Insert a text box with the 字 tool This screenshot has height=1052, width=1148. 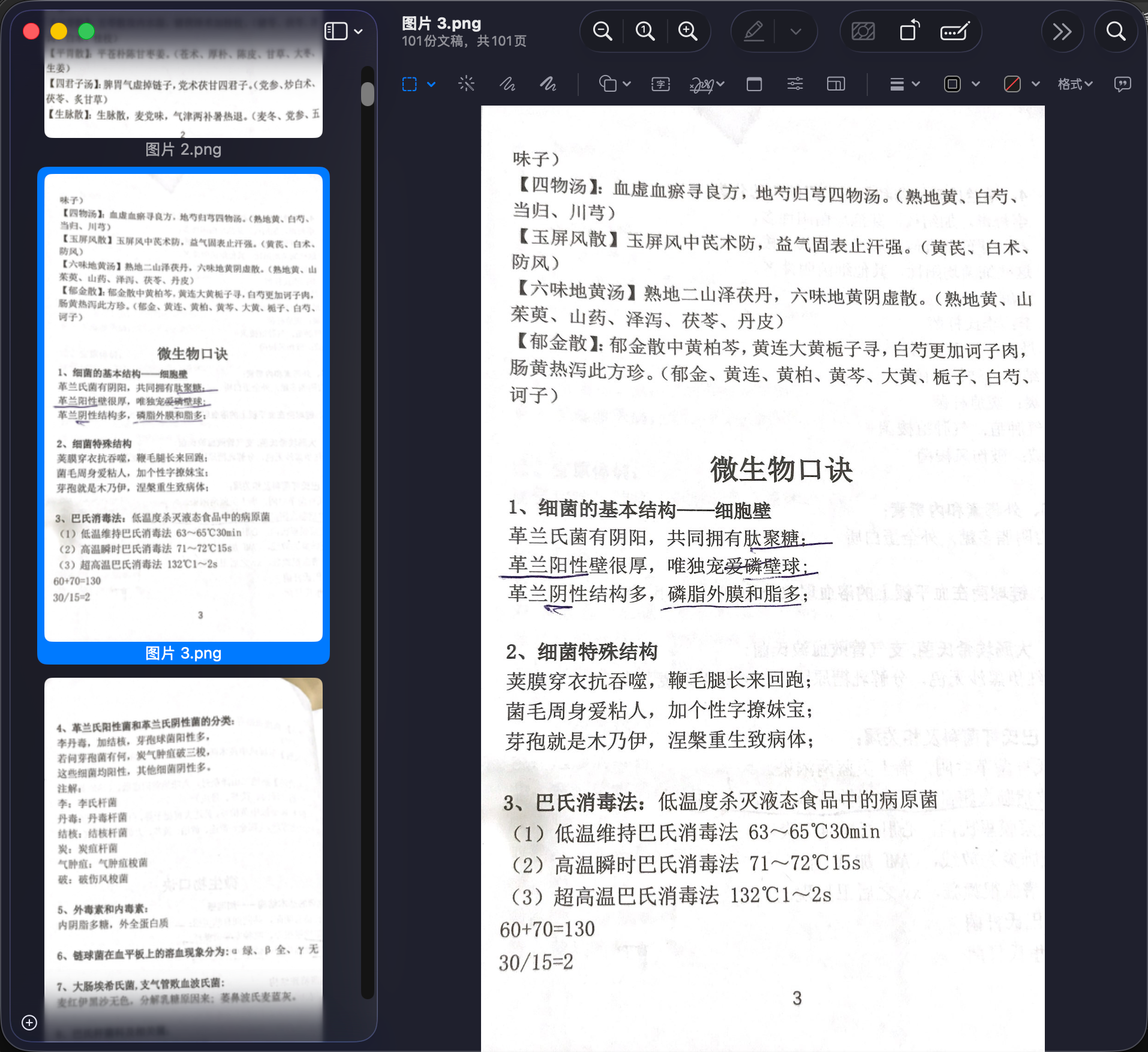coord(660,84)
